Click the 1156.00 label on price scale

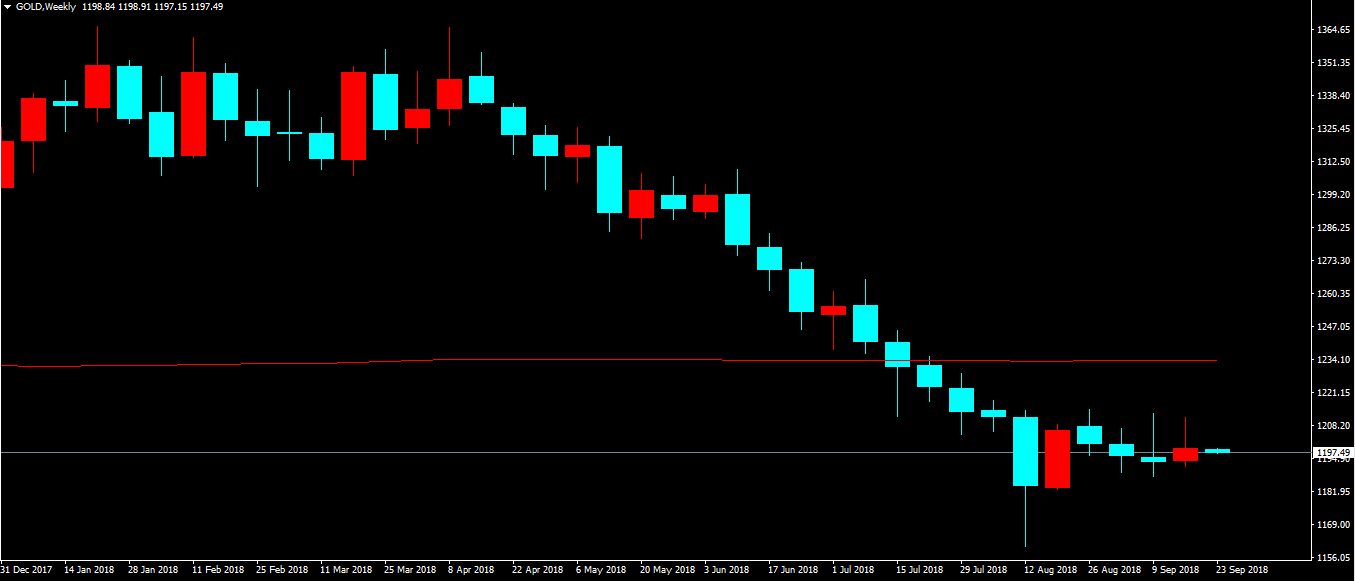click(x=1331, y=557)
